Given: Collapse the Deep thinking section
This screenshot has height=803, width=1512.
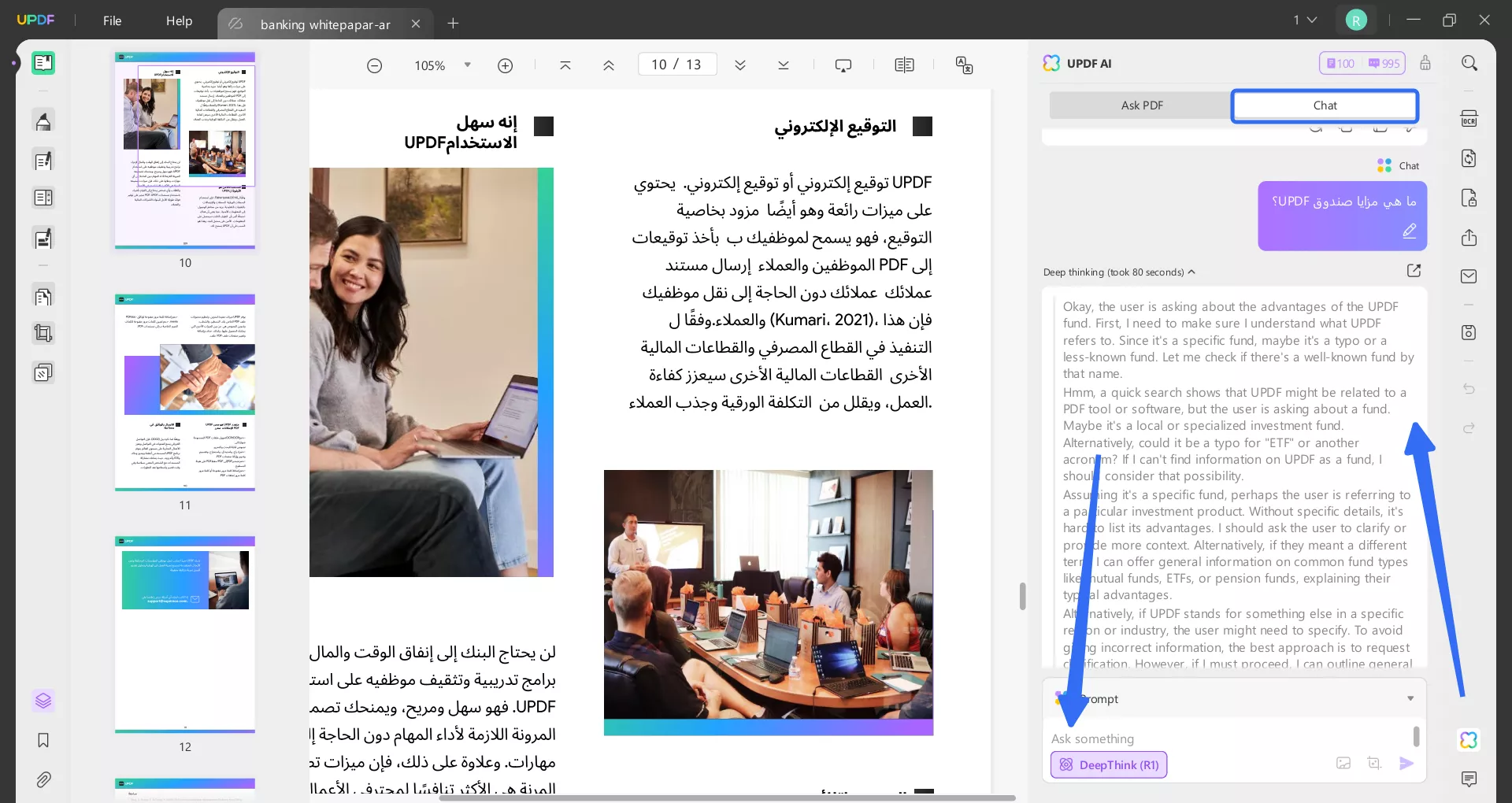Looking at the screenshot, I should point(1191,272).
